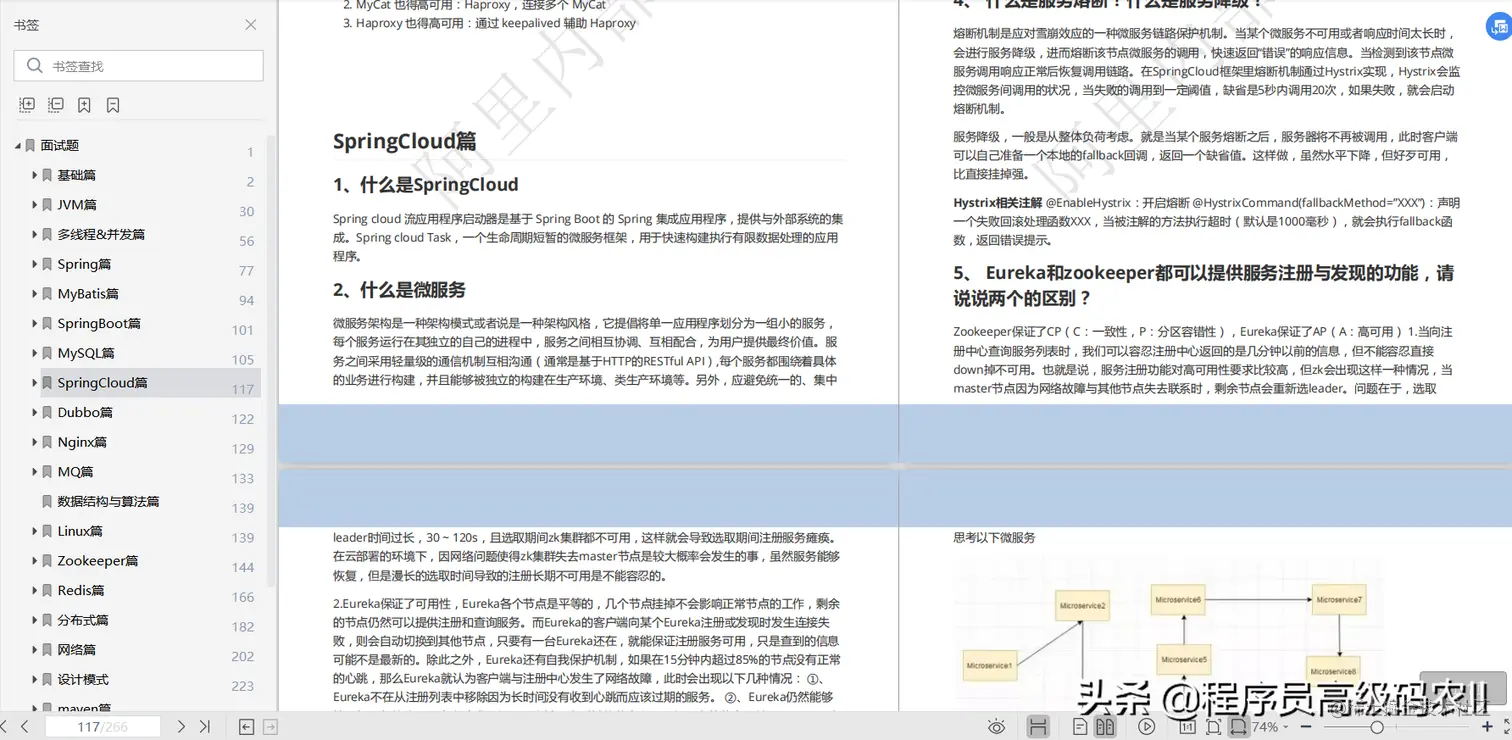Image resolution: width=1512 pixels, height=740 pixels.
Task: Expand the SpringBoot篇 bookmark
Action: (x=35, y=323)
